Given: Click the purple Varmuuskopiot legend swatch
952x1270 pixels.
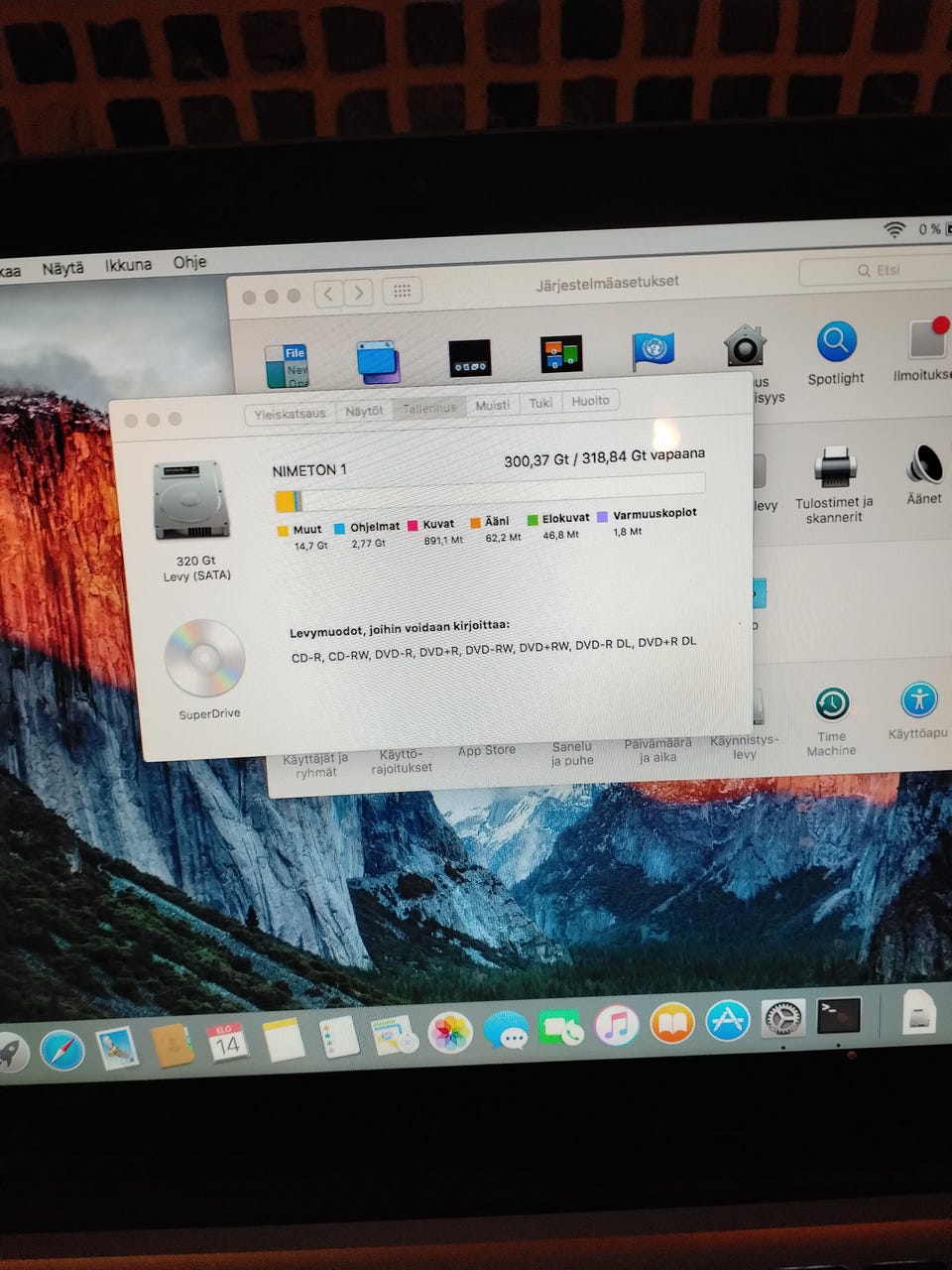Looking at the screenshot, I should [x=602, y=516].
